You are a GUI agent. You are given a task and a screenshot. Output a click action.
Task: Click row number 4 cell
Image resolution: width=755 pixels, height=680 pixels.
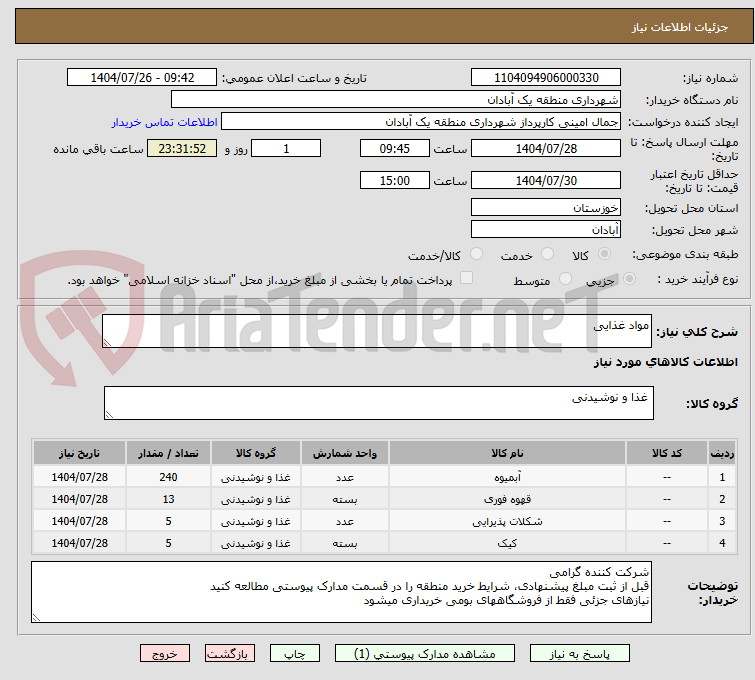coord(722,543)
